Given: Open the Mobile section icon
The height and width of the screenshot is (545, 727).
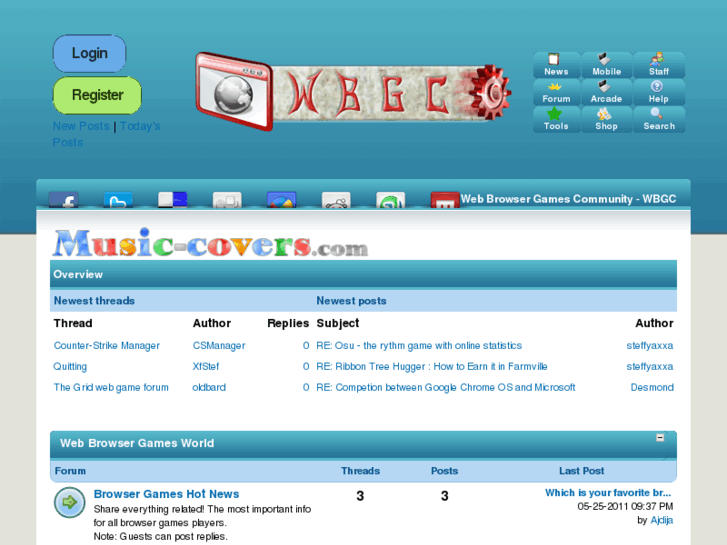Looking at the screenshot, I should coord(606,65).
